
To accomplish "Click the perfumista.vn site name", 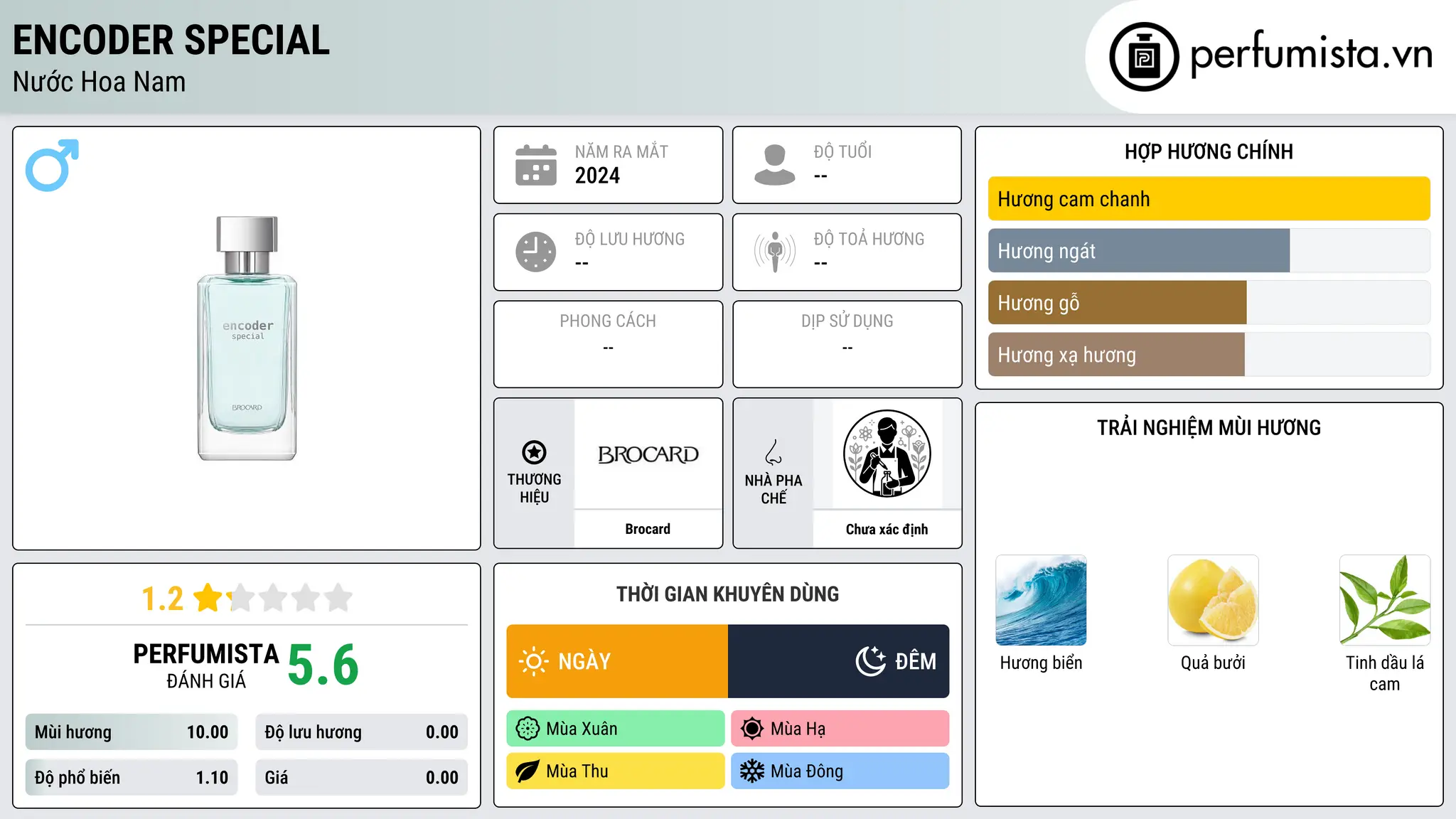I will tap(1311, 53).
